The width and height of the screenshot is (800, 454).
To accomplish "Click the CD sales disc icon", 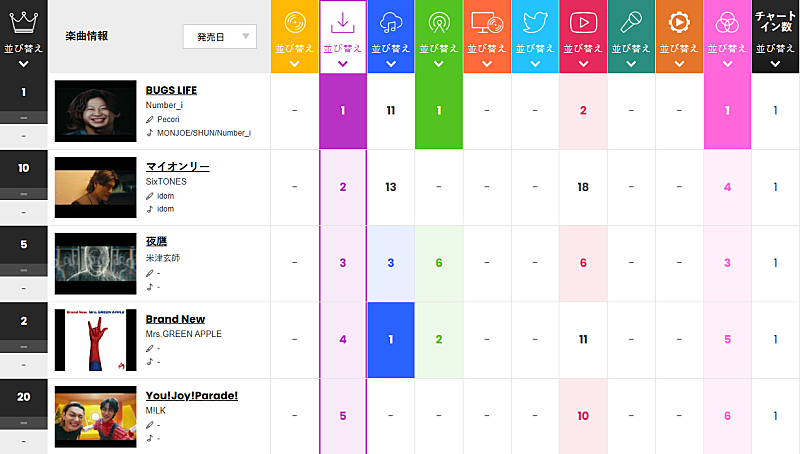I will pos(295,23).
